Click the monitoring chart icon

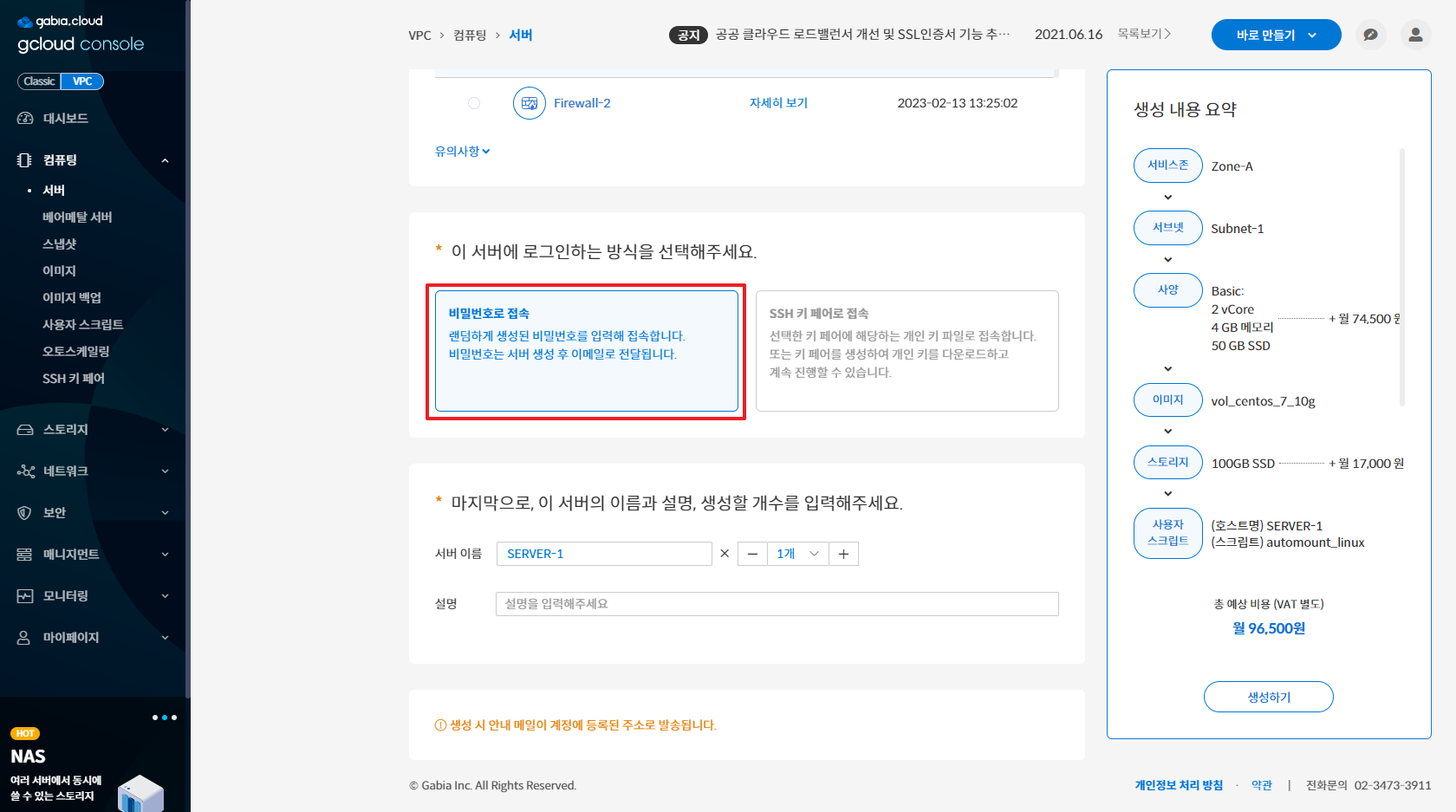[x=25, y=596]
